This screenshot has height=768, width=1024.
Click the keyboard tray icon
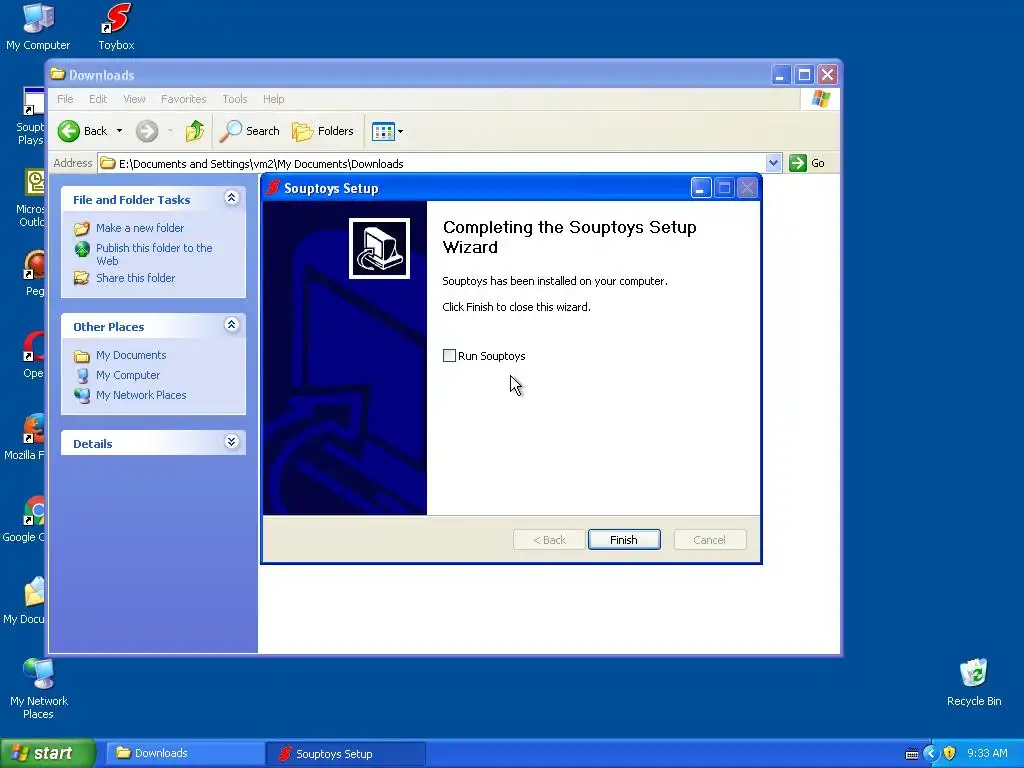pos(912,754)
